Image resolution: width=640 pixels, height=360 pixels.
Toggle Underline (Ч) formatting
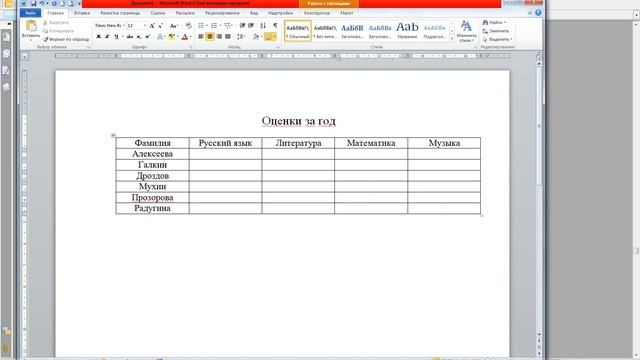pos(116,37)
